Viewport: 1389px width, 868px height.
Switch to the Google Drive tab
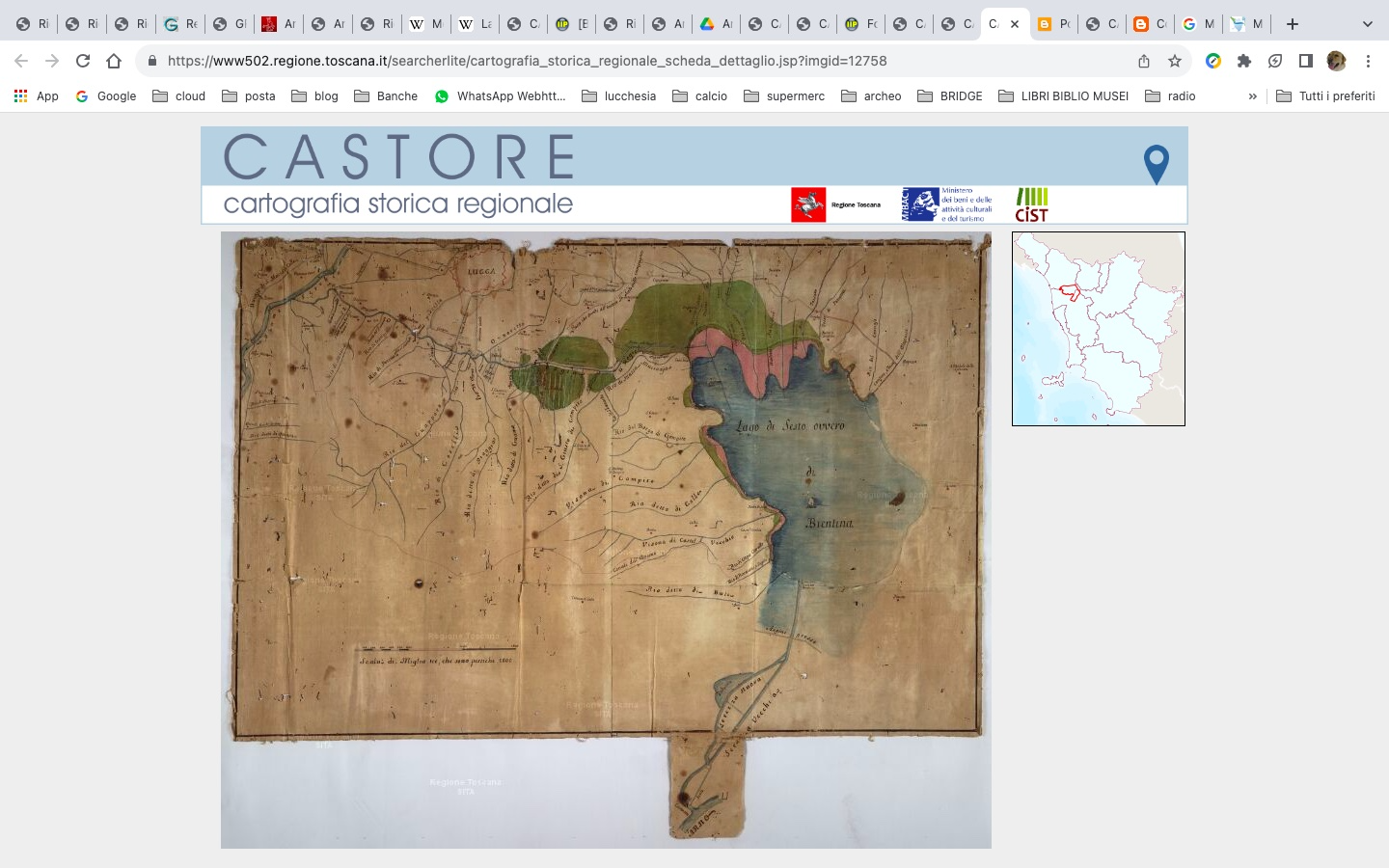[x=716, y=24]
